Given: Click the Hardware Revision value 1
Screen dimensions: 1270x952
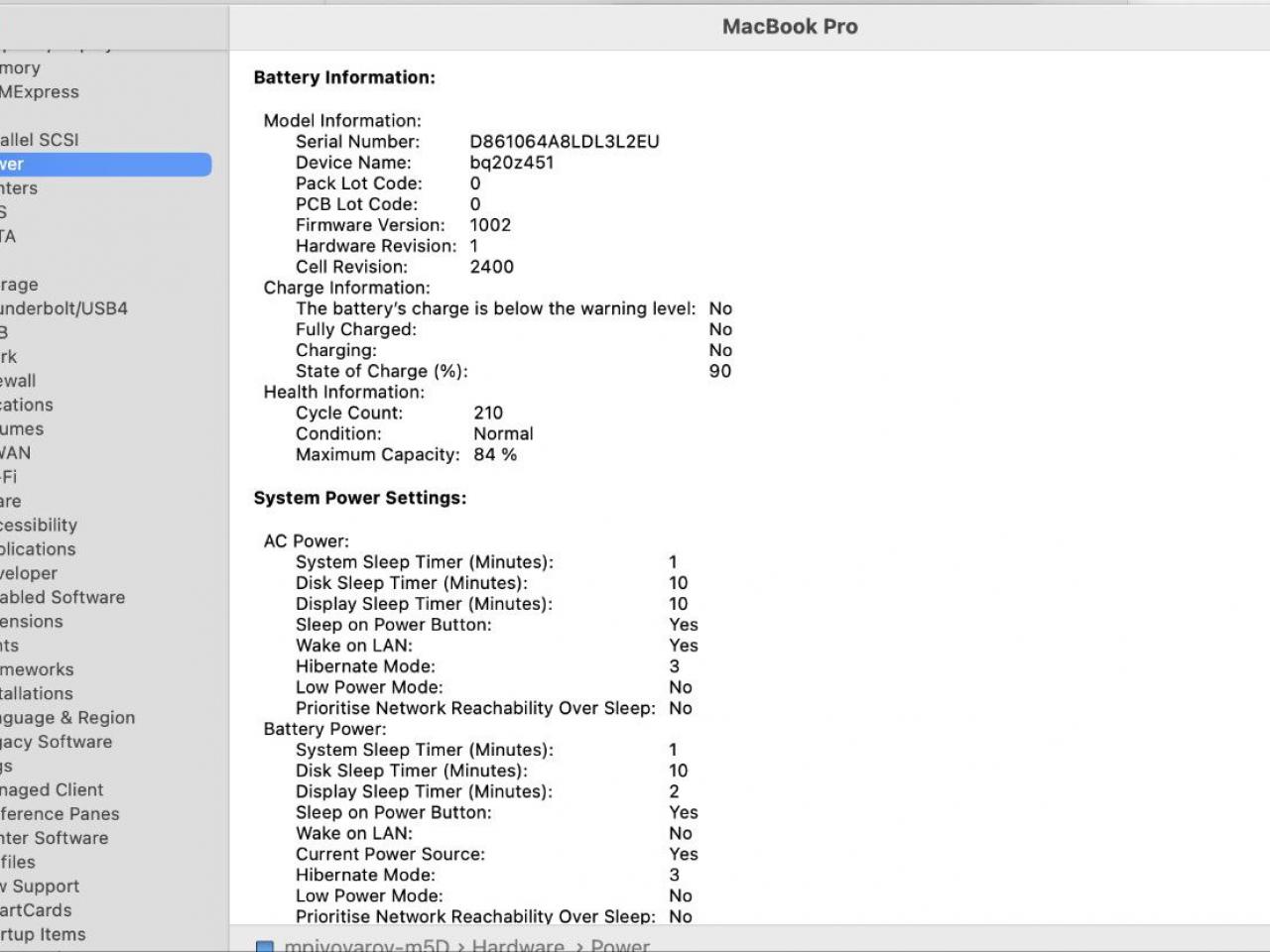Looking at the screenshot, I should click(x=474, y=246).
